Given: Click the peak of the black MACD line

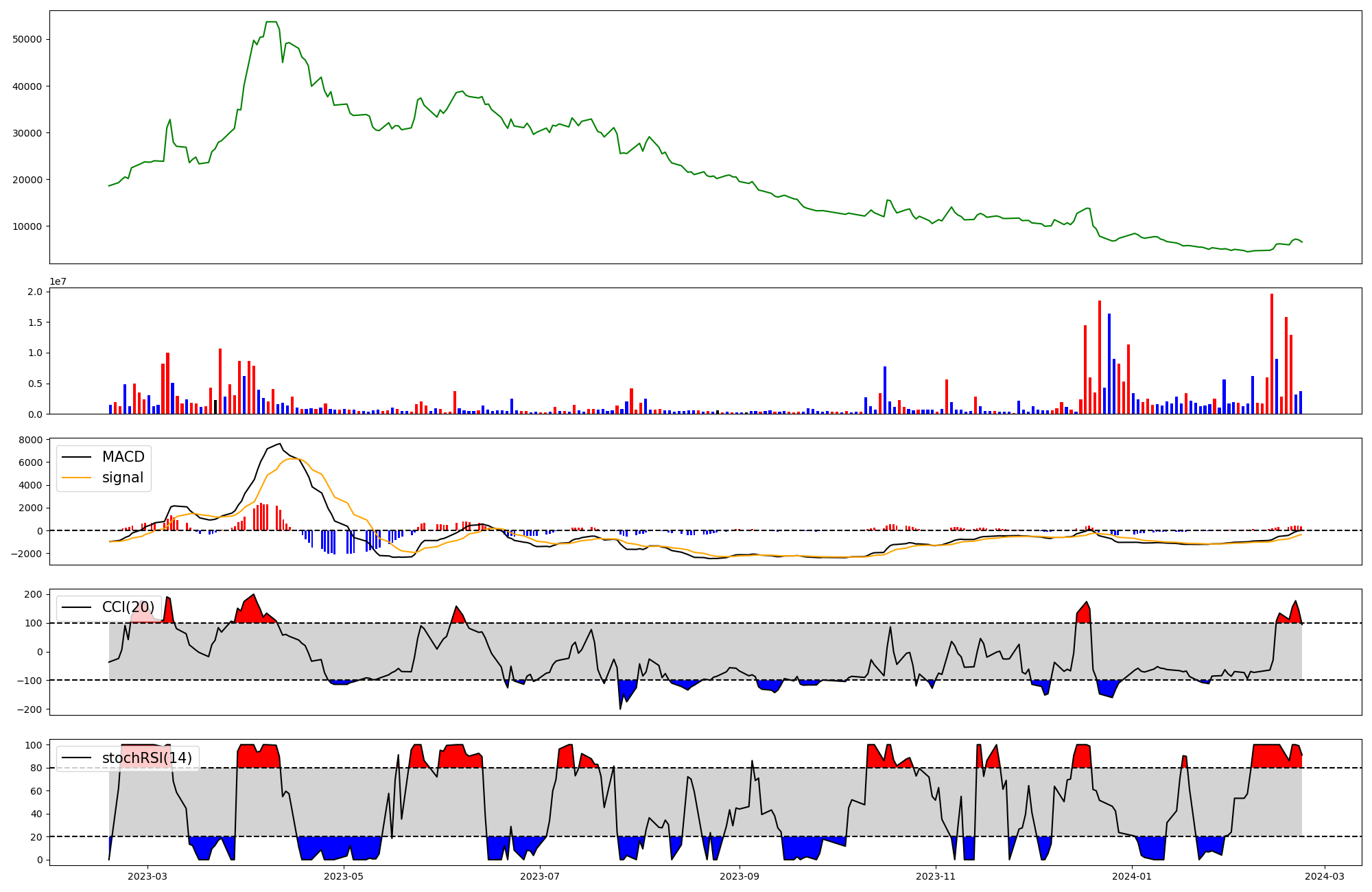Looking at the screenshot, I should (279, 444).
